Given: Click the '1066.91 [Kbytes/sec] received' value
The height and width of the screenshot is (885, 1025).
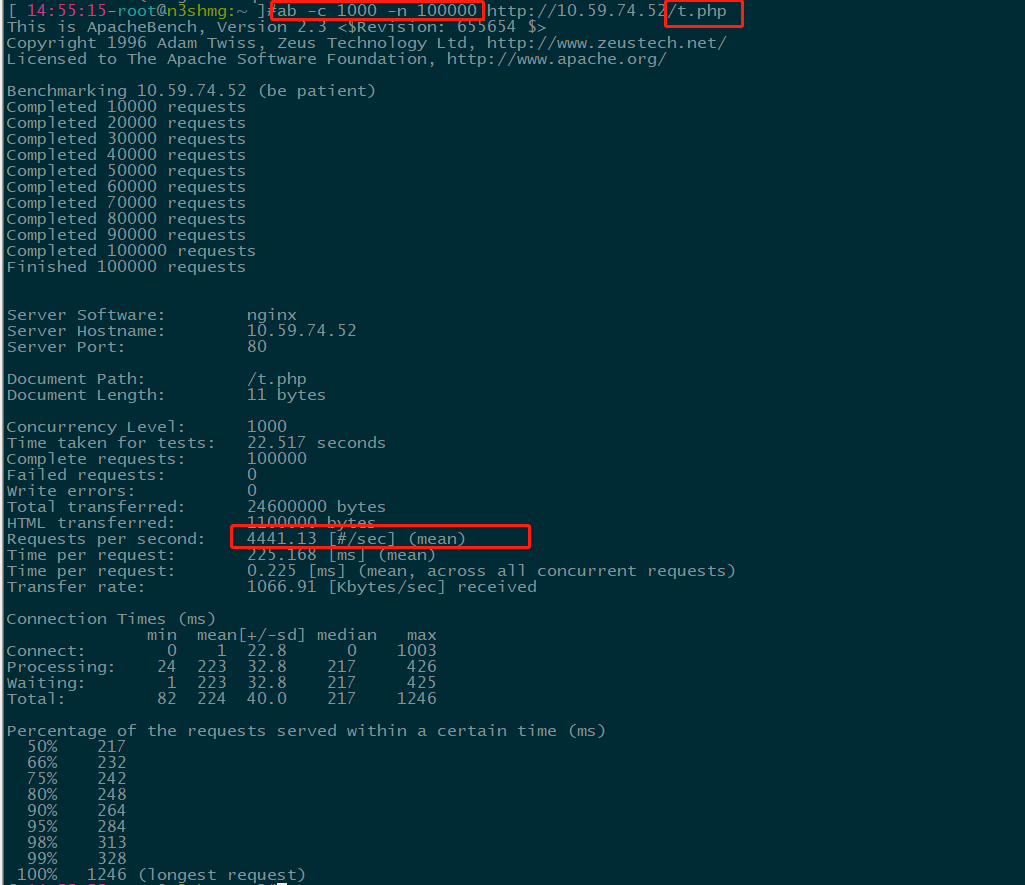Looking at the screenshot, I should pos(392,587).
